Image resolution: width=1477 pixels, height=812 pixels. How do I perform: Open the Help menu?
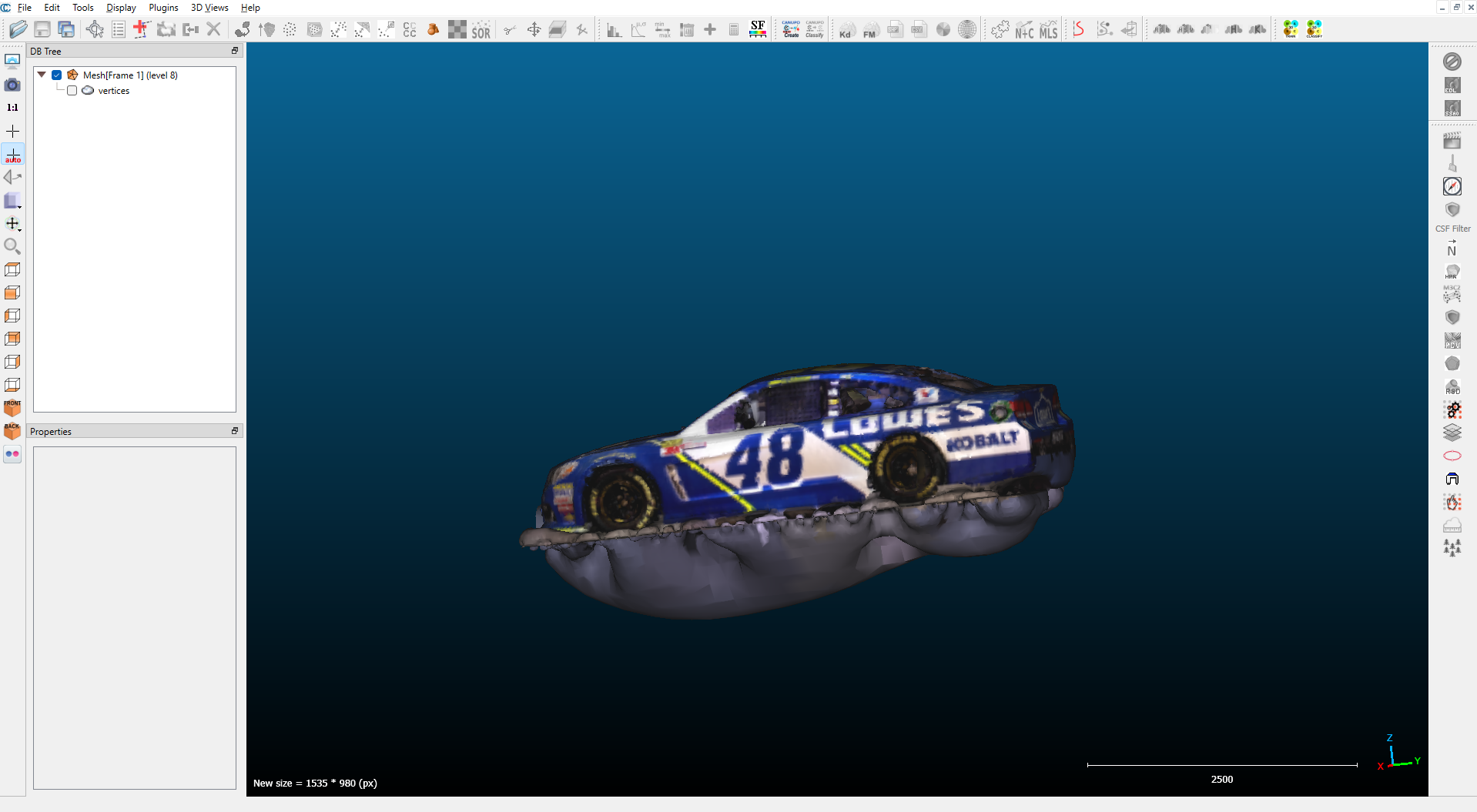[250, 8]
